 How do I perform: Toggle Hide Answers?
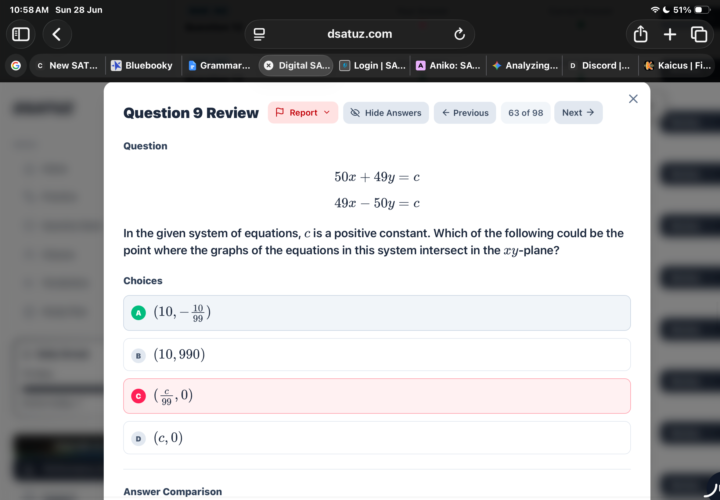point(386,113)
